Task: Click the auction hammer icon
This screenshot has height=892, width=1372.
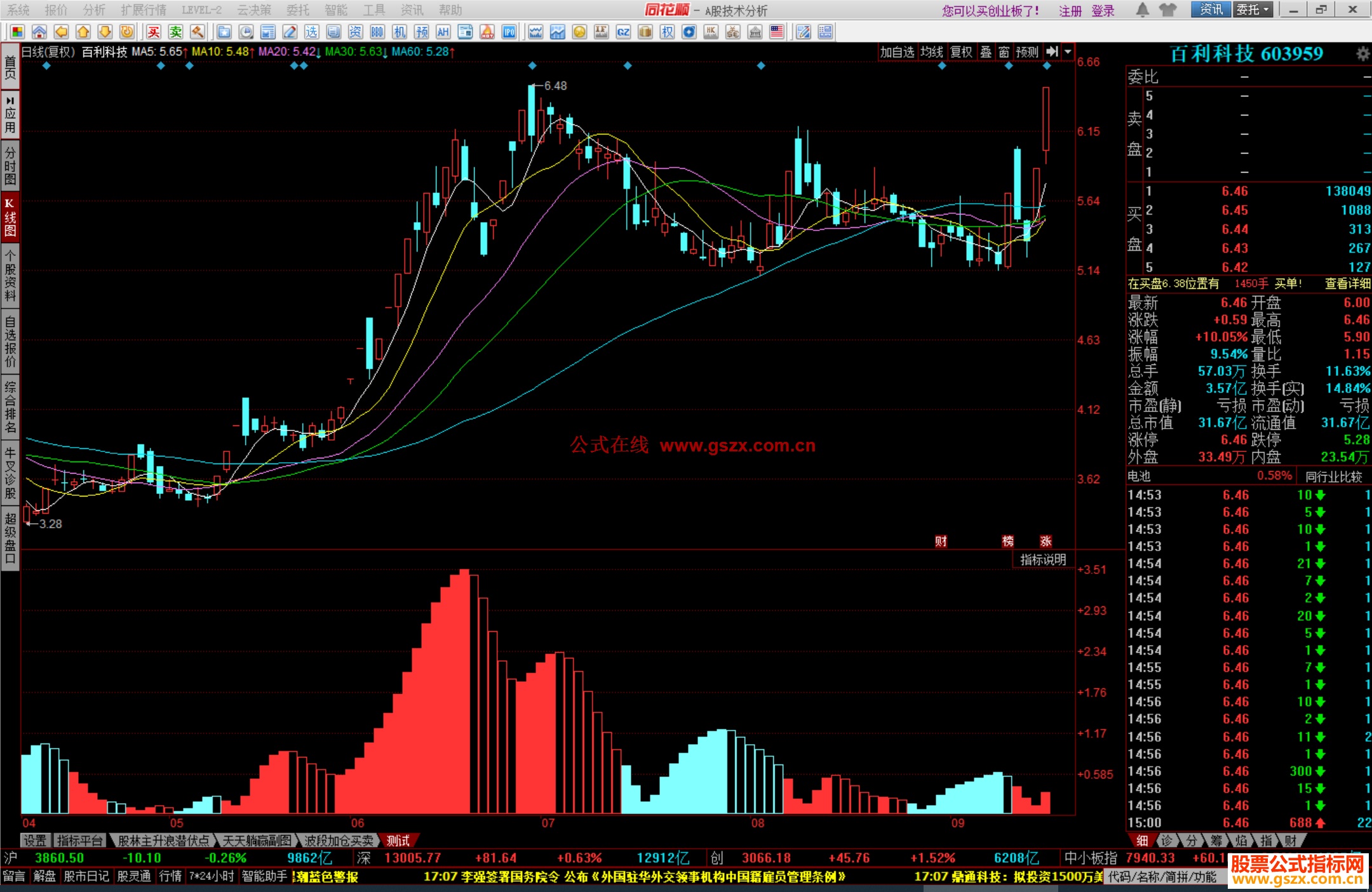Action: coord(198,32)
